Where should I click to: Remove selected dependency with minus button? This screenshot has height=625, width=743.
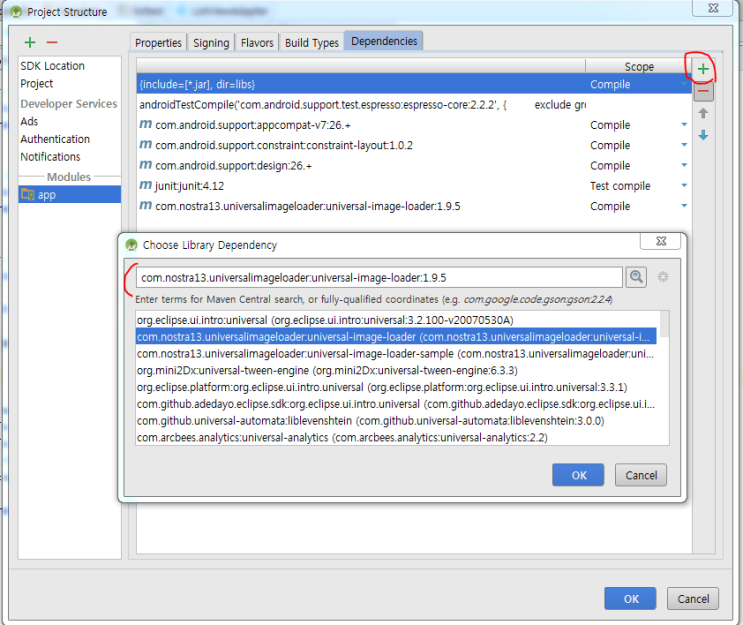pos(703,91)
